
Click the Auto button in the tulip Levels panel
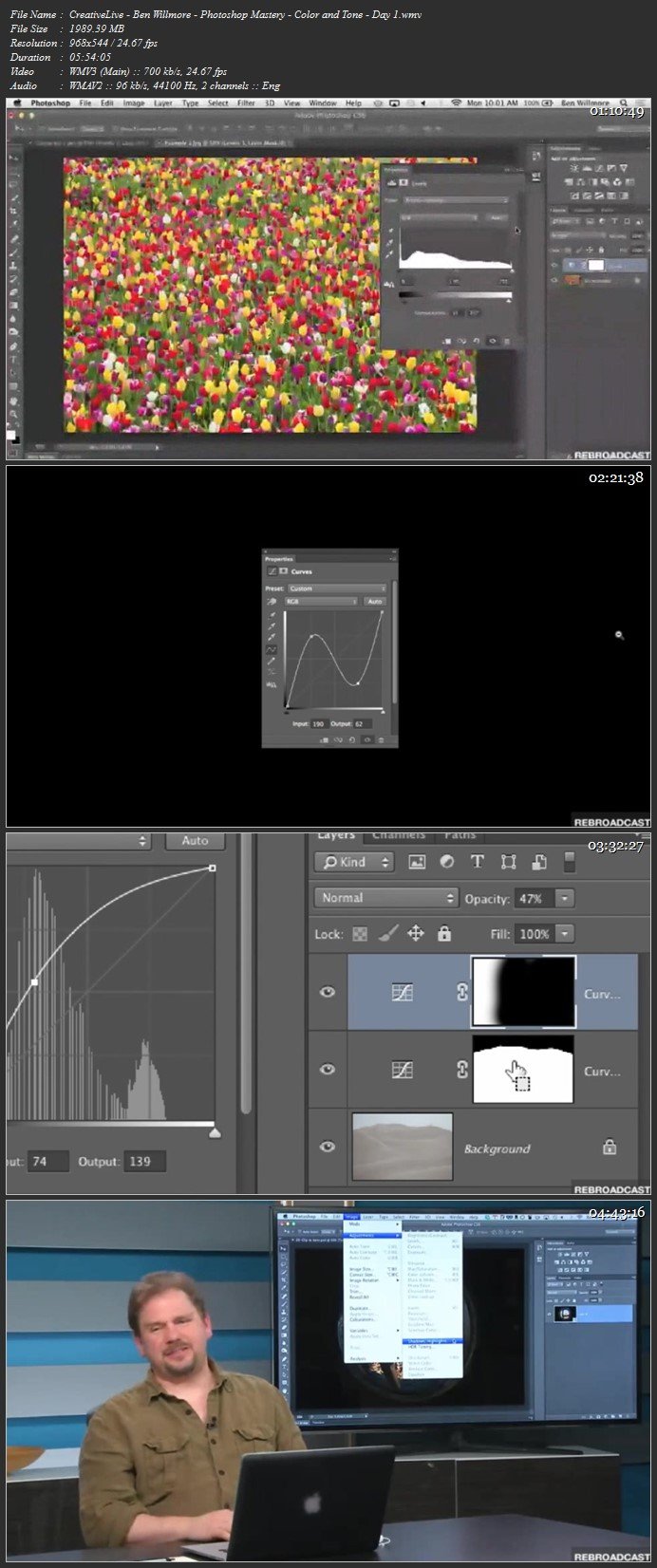tap(496, 217)
